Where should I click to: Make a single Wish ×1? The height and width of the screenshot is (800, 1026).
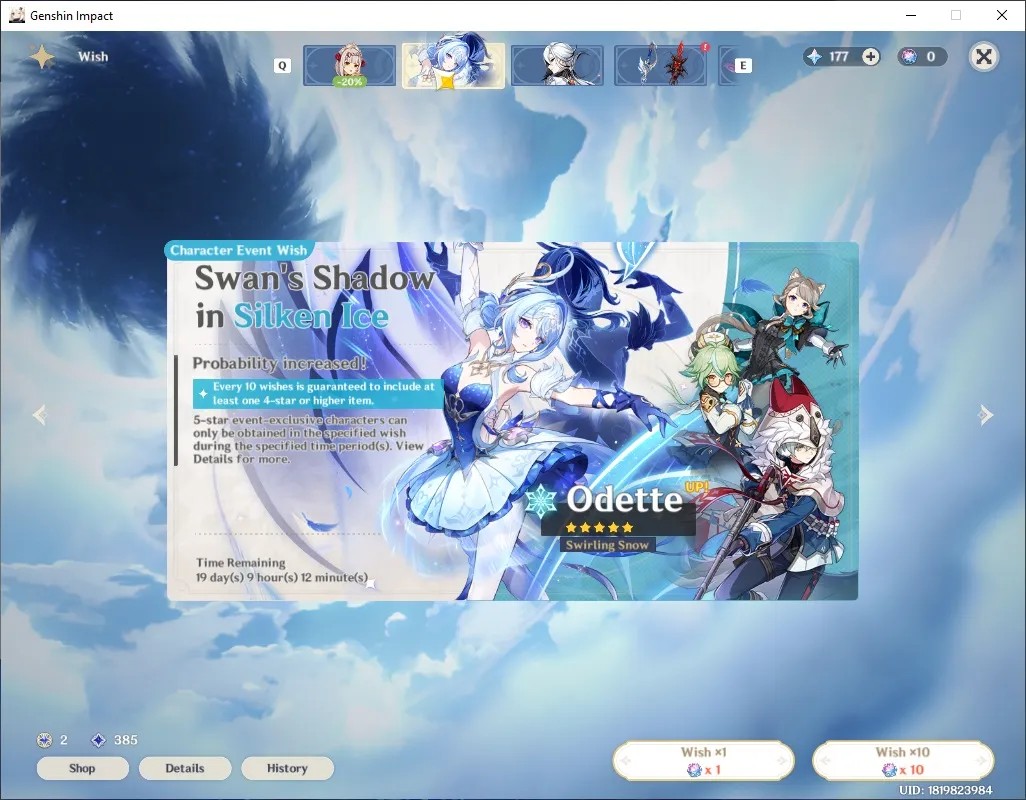703,761
